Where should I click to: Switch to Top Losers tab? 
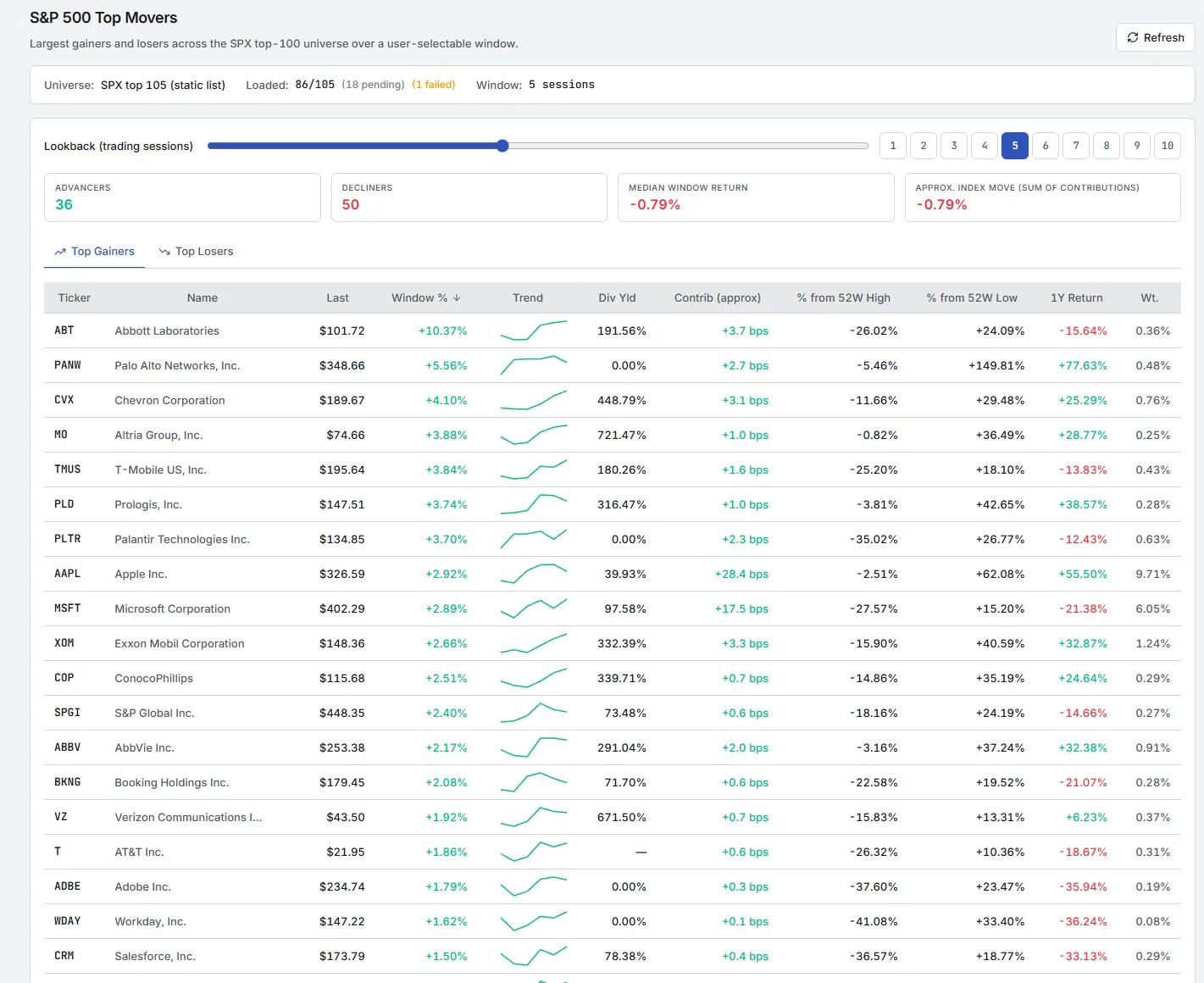coord(196,252)
